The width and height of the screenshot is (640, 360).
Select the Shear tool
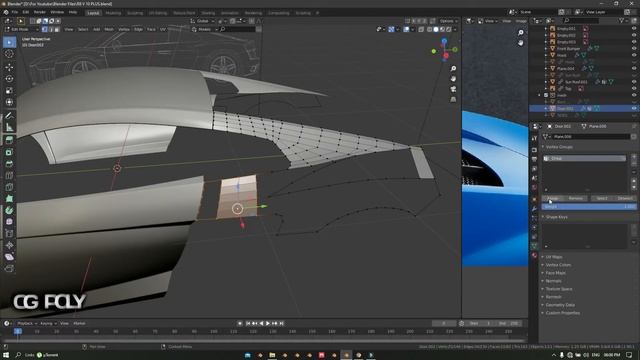[9, 257]
